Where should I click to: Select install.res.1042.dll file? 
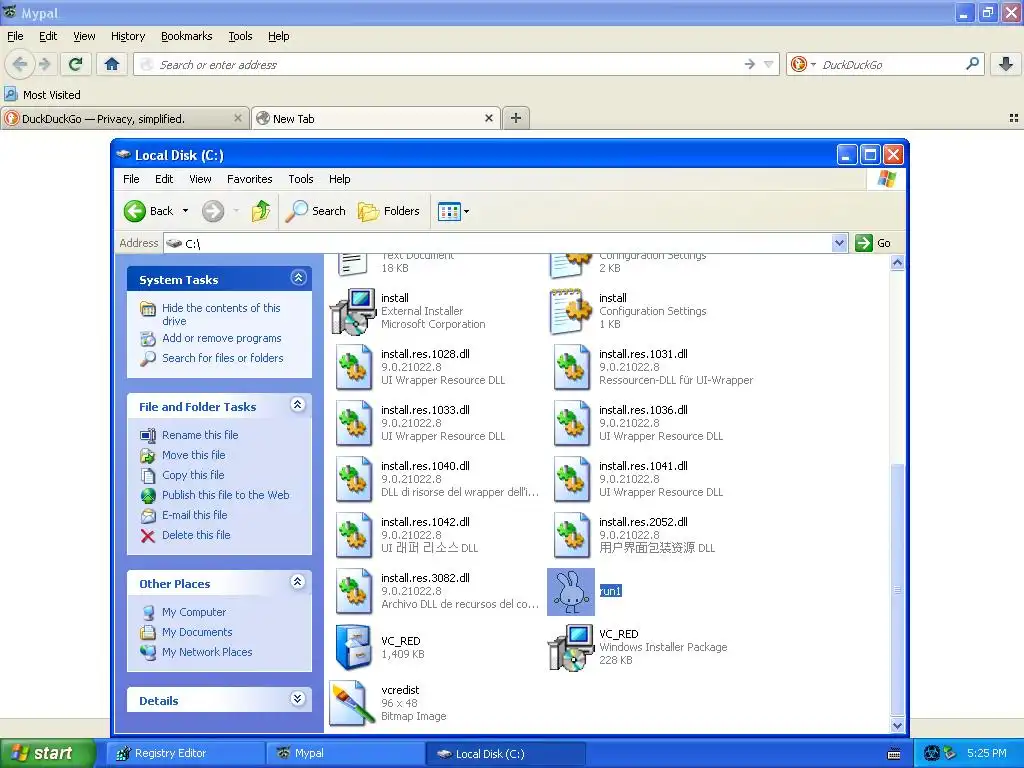click(408, 536)
